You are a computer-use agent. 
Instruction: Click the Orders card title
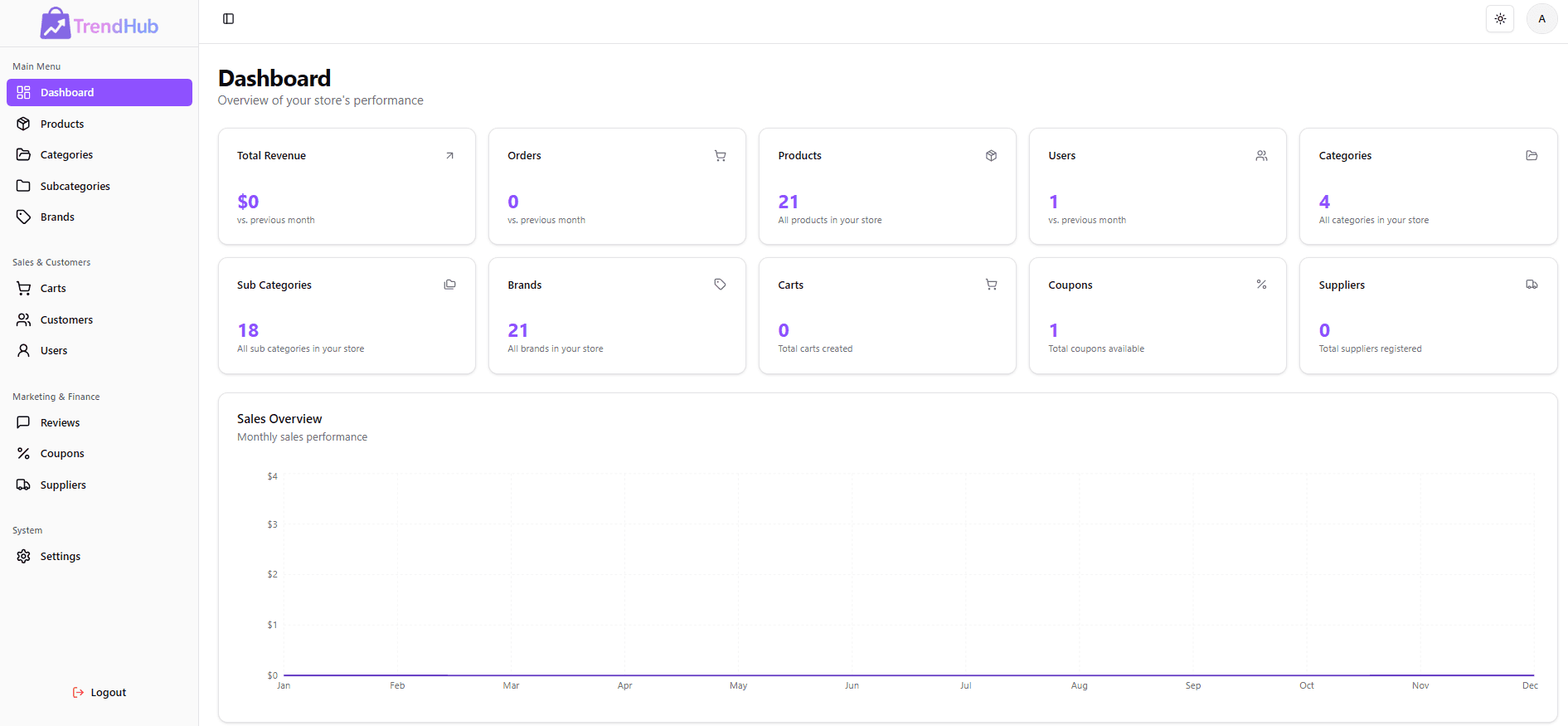(524, 155)
